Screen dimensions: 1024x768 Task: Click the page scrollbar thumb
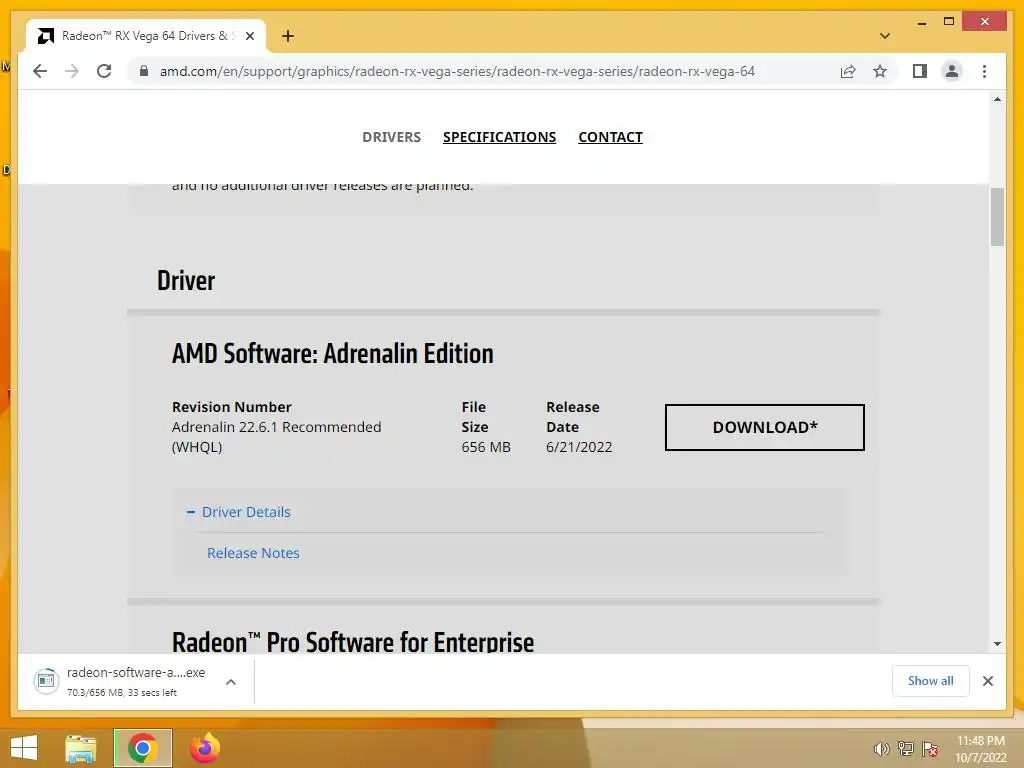(997, 217)
